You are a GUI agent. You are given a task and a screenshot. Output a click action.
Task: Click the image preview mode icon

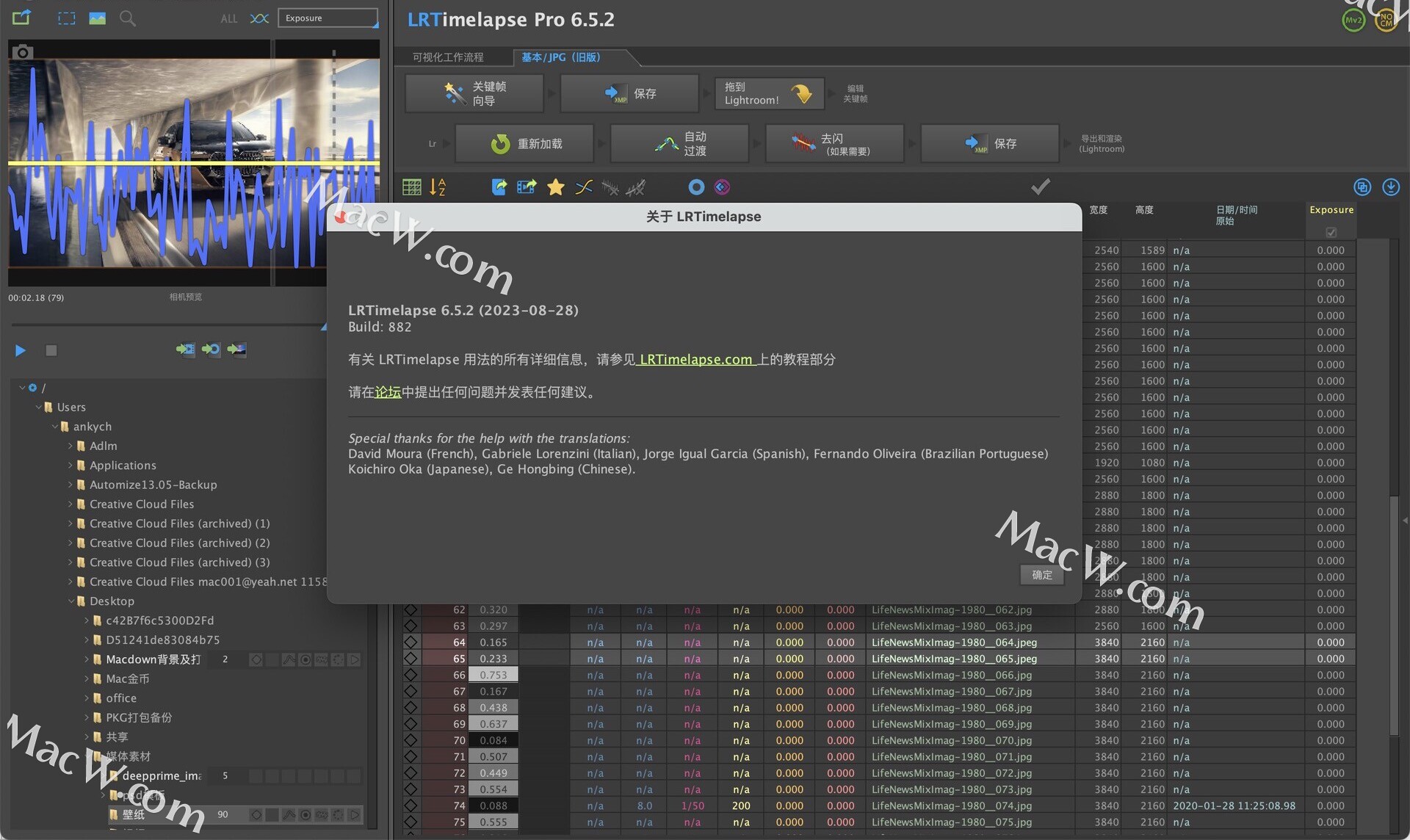97,18
